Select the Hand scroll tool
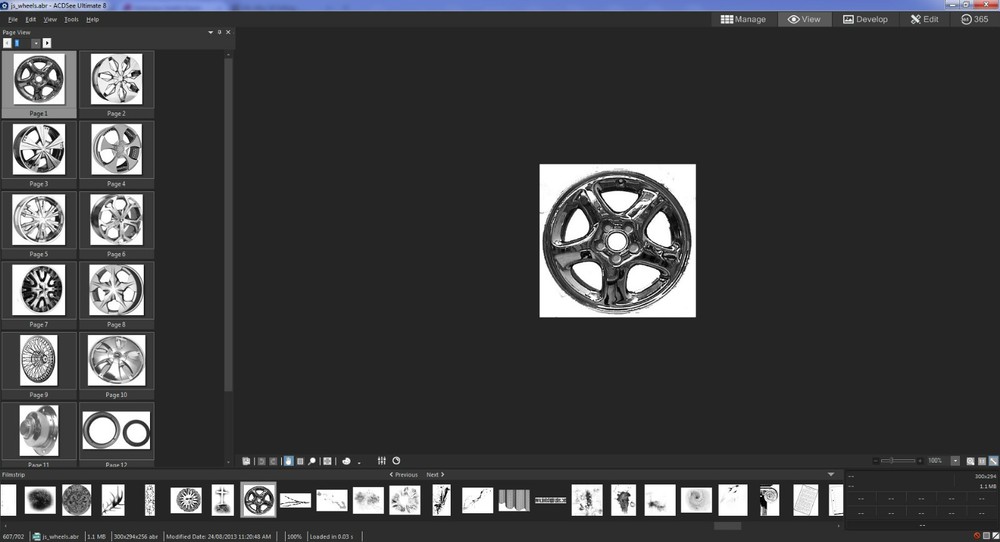Screen dimensions: 1000x542 coord(288,461)
